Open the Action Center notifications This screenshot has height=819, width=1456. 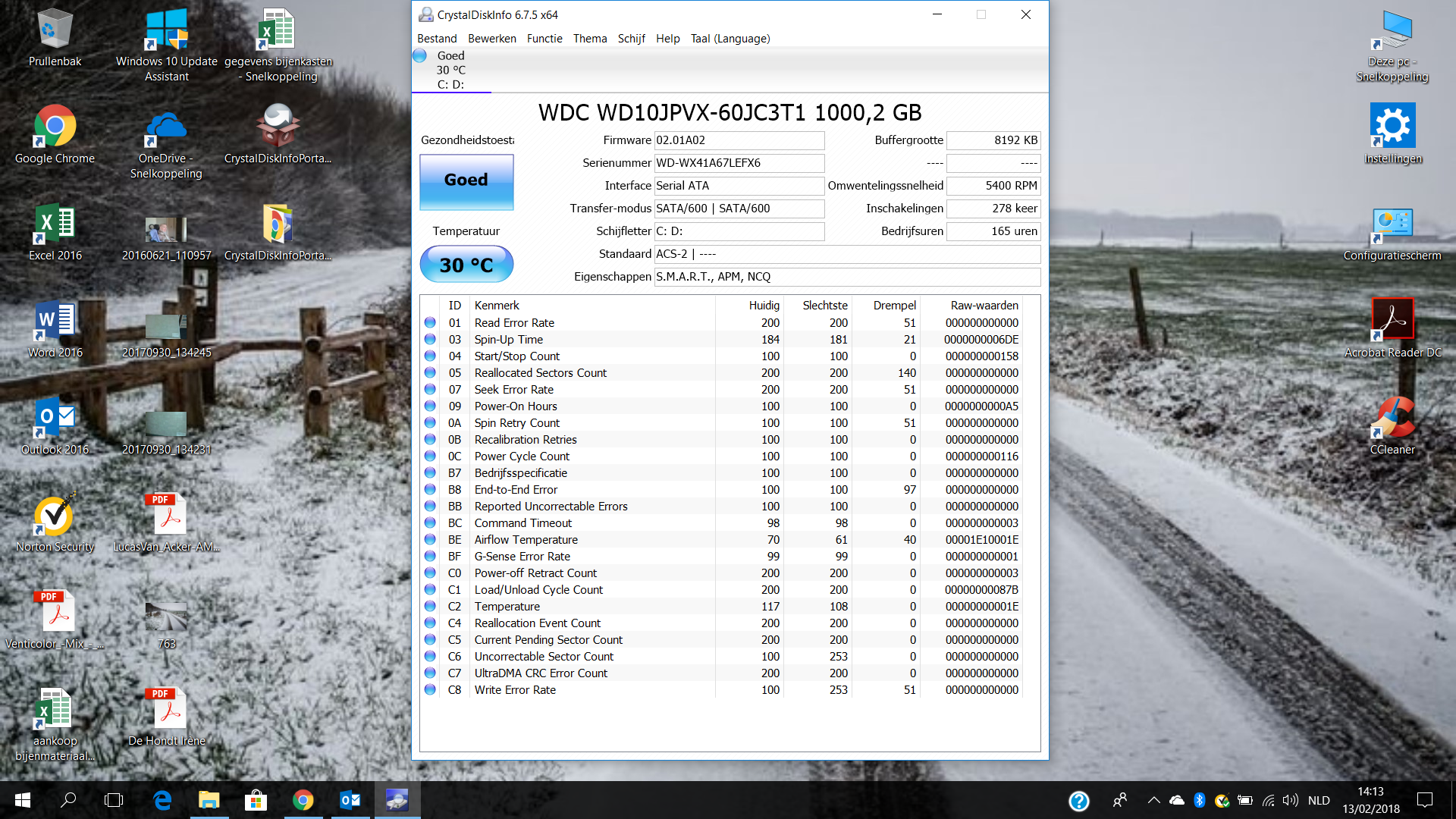[x=1425, y=800]
